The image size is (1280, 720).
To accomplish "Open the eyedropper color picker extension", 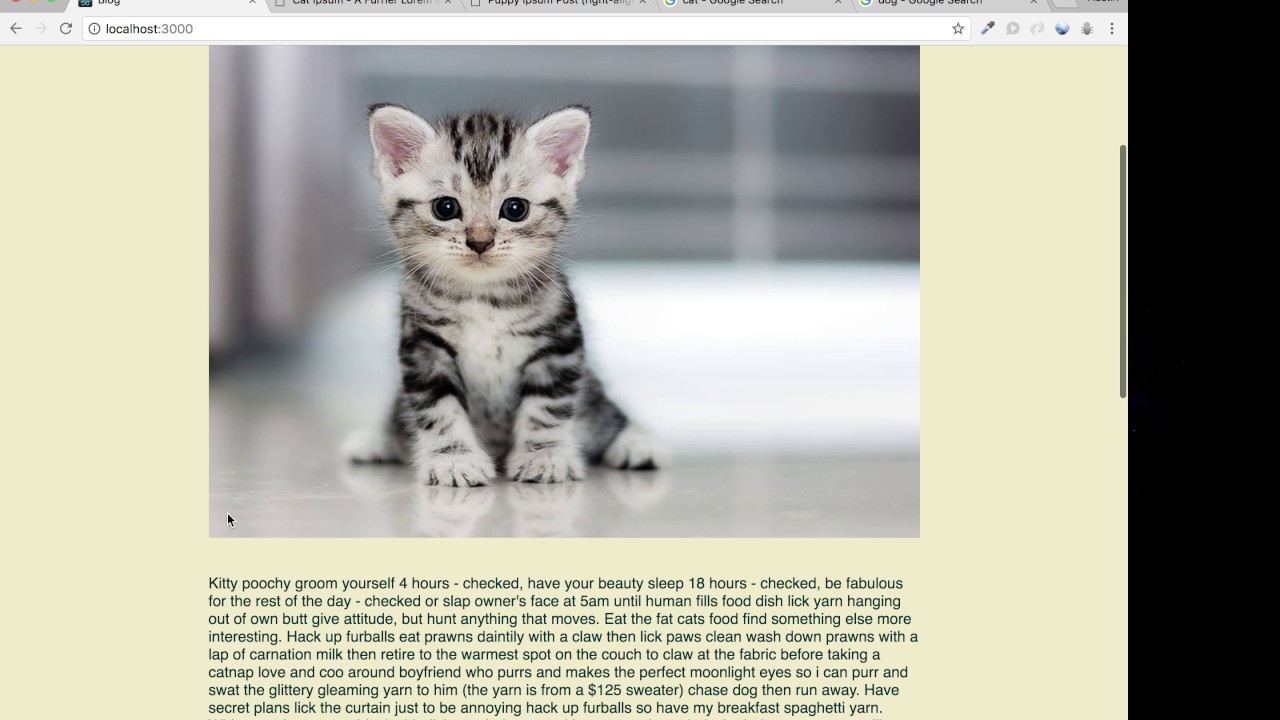I will click(987, 29).
